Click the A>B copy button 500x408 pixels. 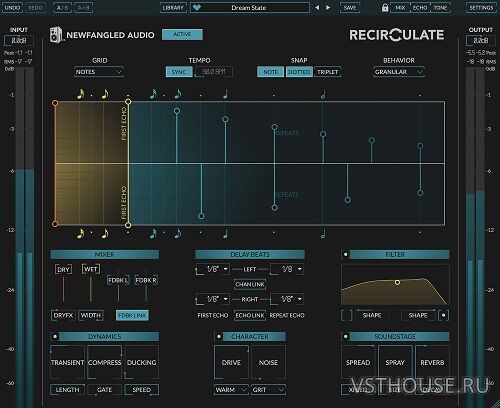coord(83,7)
